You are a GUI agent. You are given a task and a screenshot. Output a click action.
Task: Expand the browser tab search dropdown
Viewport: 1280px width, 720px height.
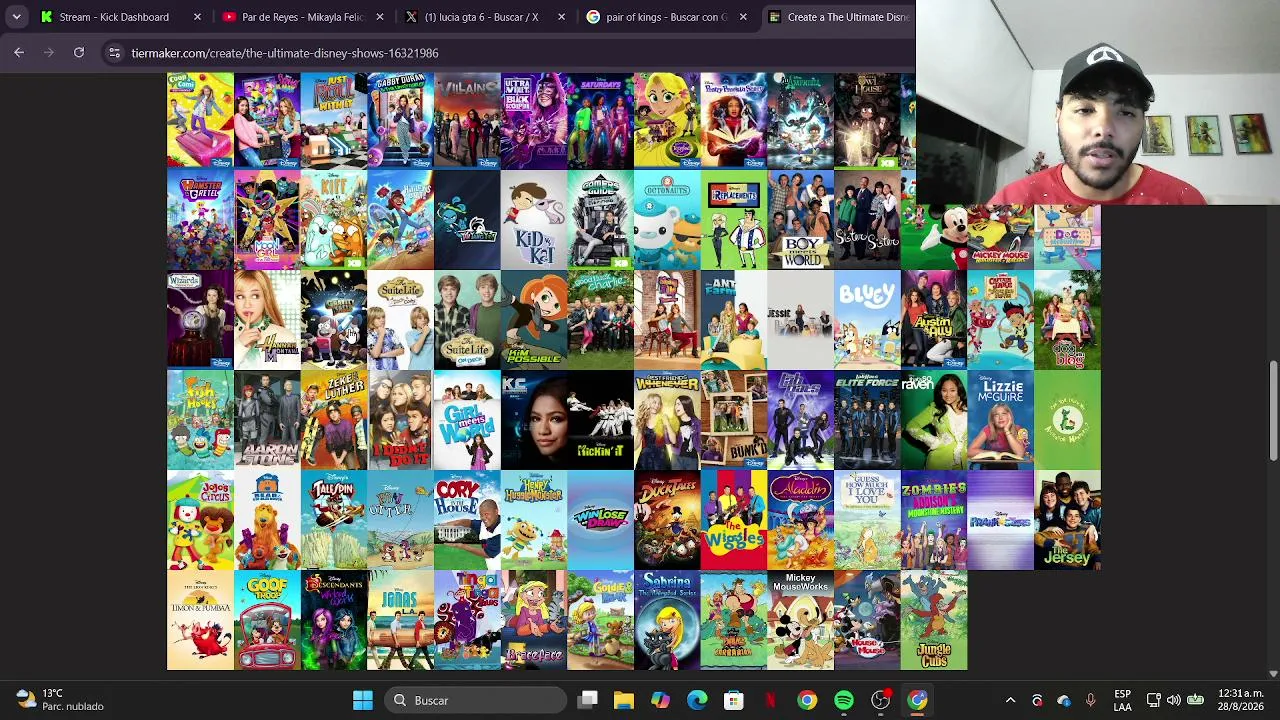[x=17, y=17]
